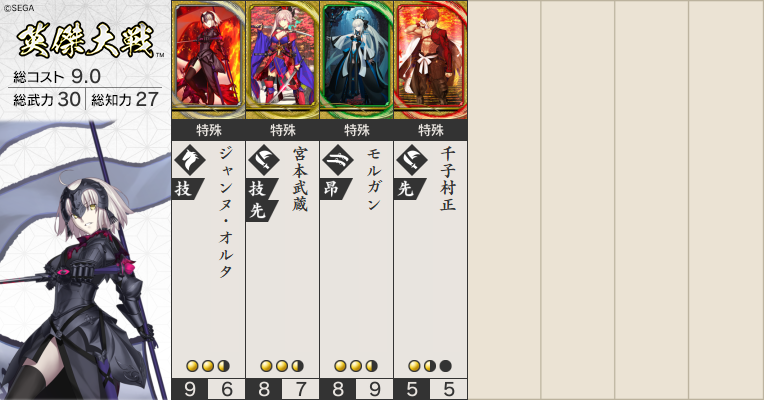The width and height of the screenshot is (764, 400).
Task: Open the 宮本武蔵 card thumbnail
Action: click(x=283, y=59)
